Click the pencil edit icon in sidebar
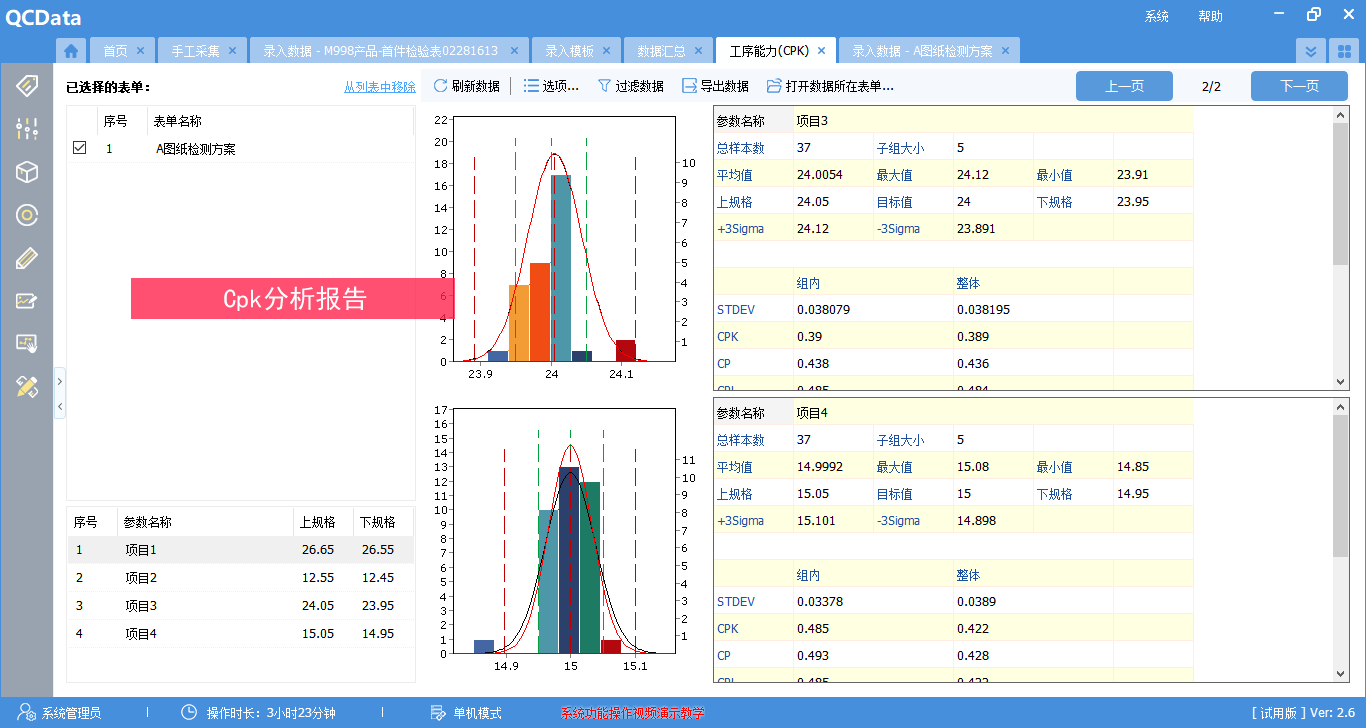Image resolution: width=1366 pixels, height=728 pixels. [x=26, y=258]
